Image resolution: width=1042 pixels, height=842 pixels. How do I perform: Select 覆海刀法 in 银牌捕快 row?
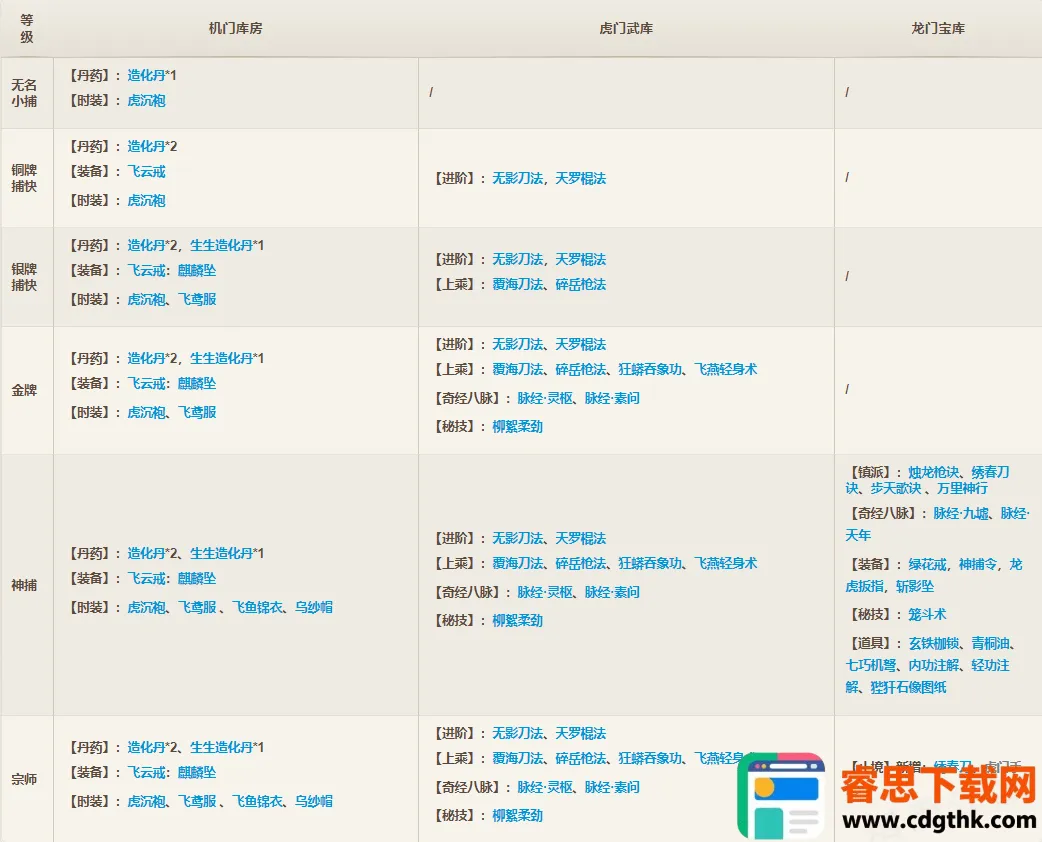point(517,285)
